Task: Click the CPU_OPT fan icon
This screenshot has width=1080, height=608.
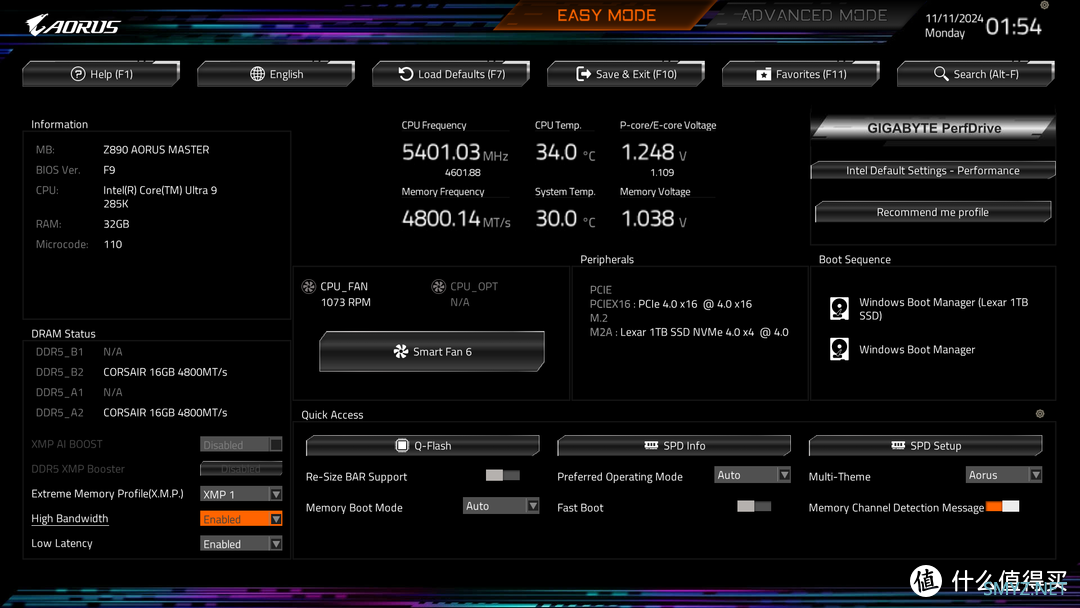Action: pyautogui.click(x=438, y=286)
